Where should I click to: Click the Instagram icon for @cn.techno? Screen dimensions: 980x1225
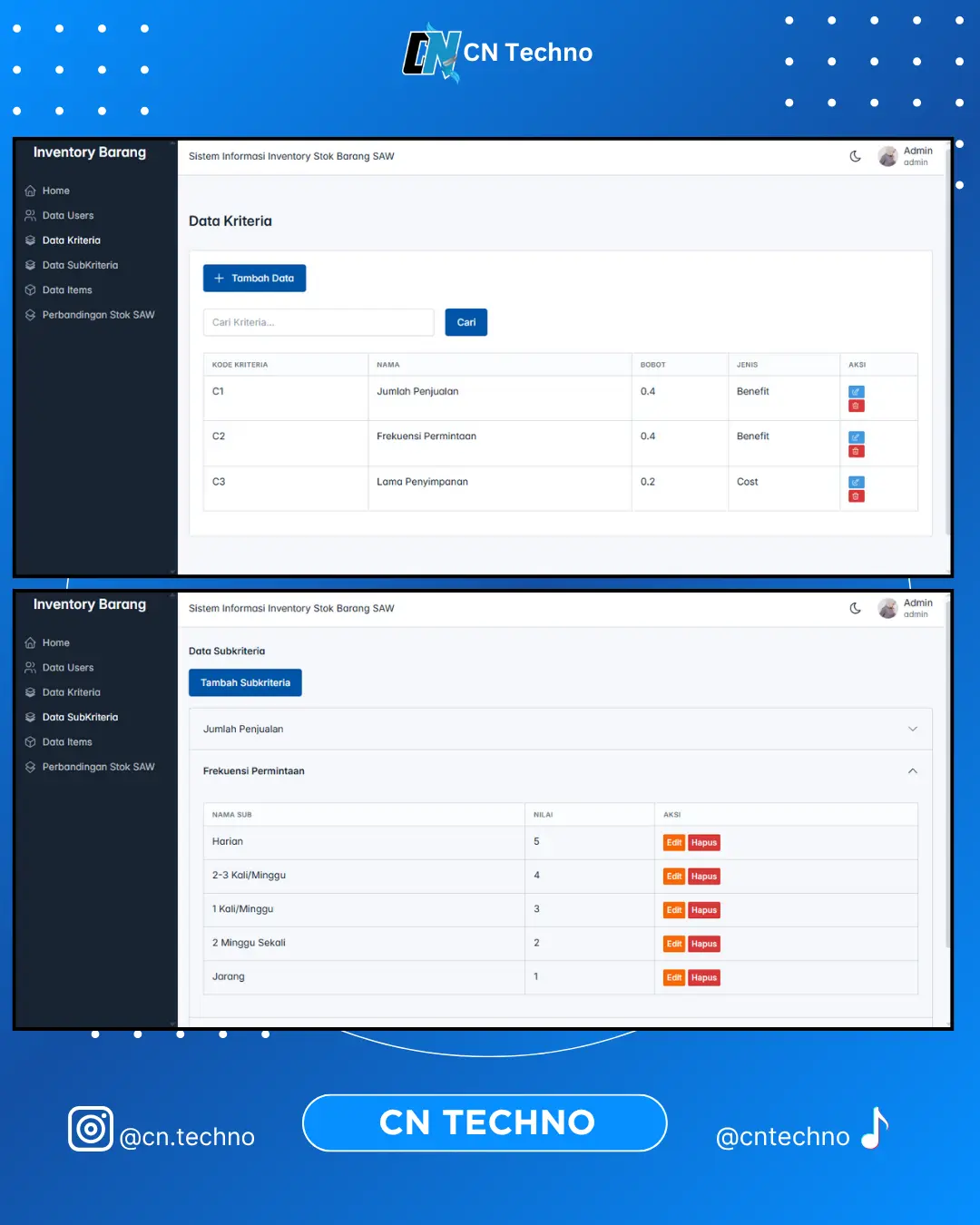91,1129
